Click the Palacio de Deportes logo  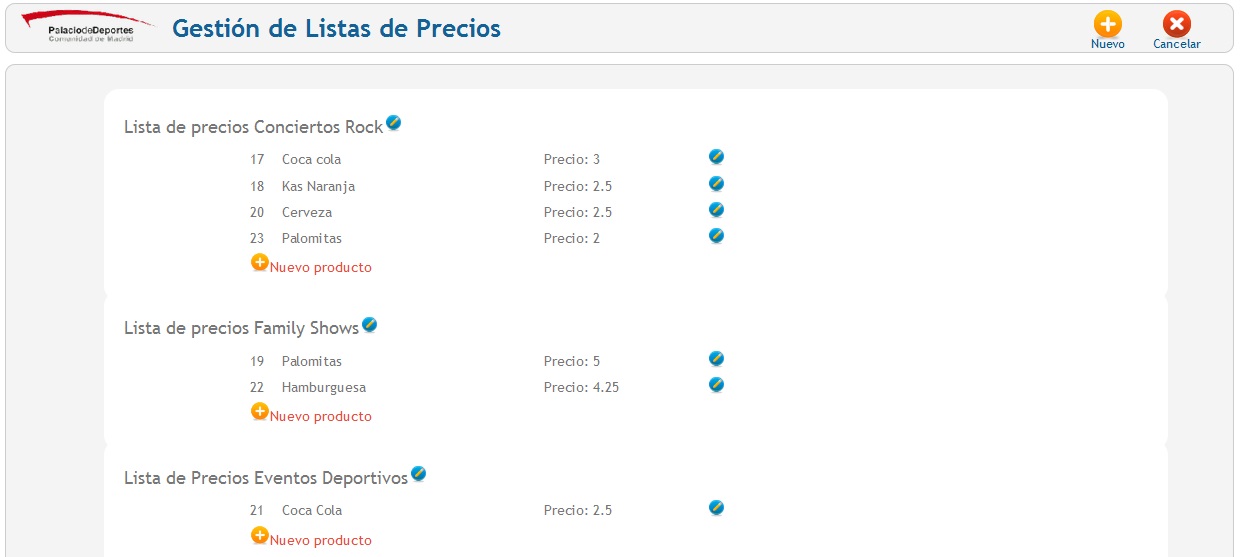point(88,27)
